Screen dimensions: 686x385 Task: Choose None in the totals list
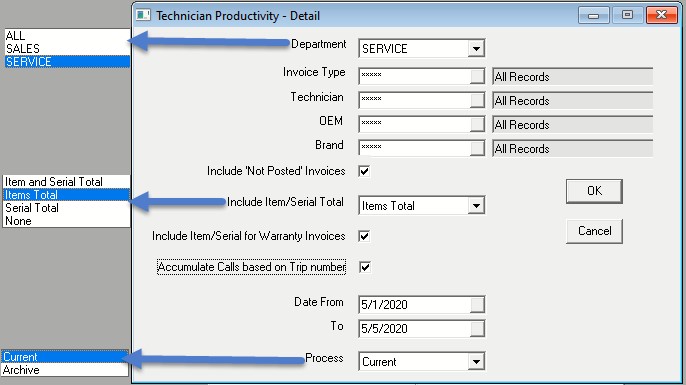[x=66, y=221]
